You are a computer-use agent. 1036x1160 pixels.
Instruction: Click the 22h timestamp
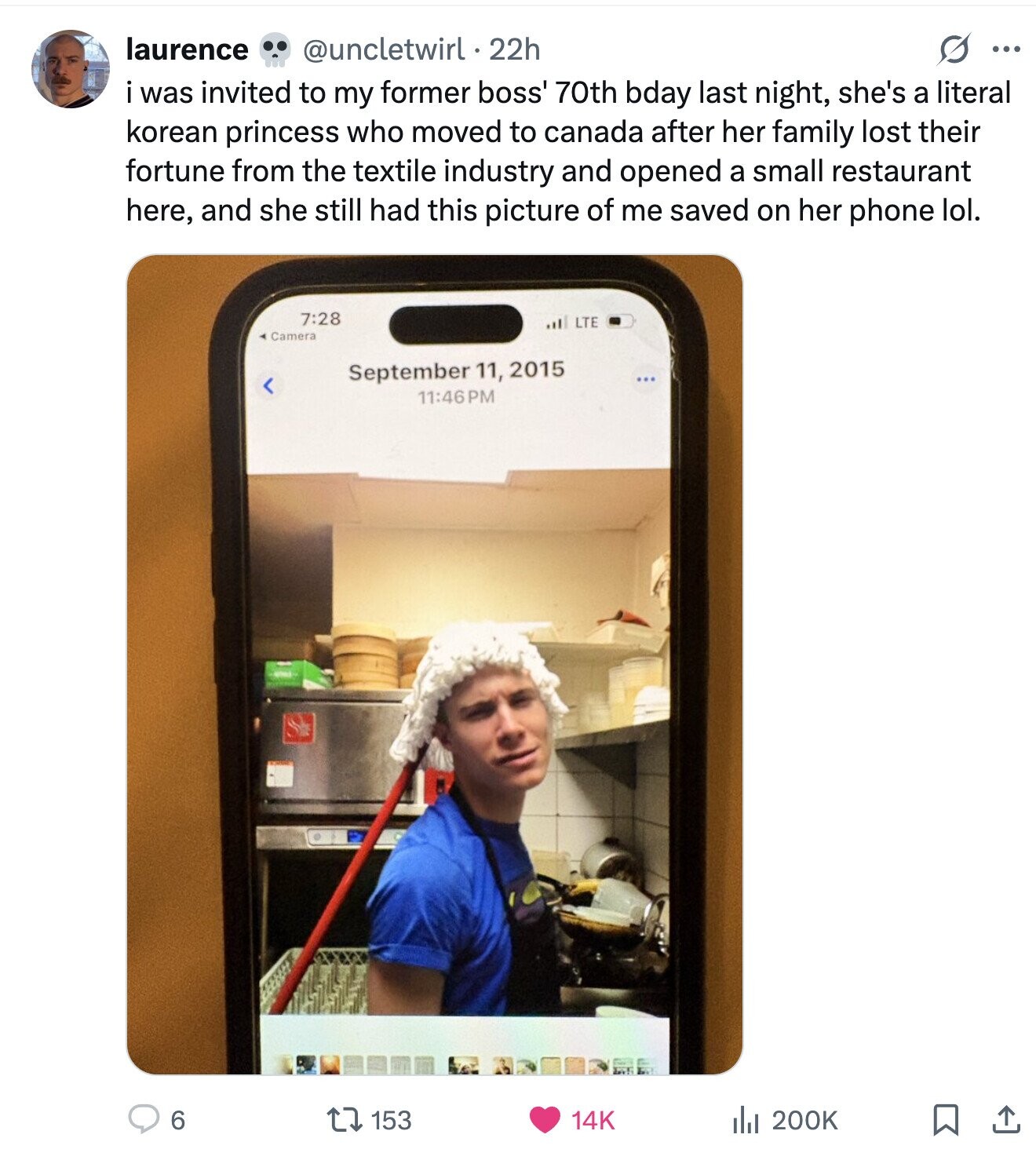515,49
